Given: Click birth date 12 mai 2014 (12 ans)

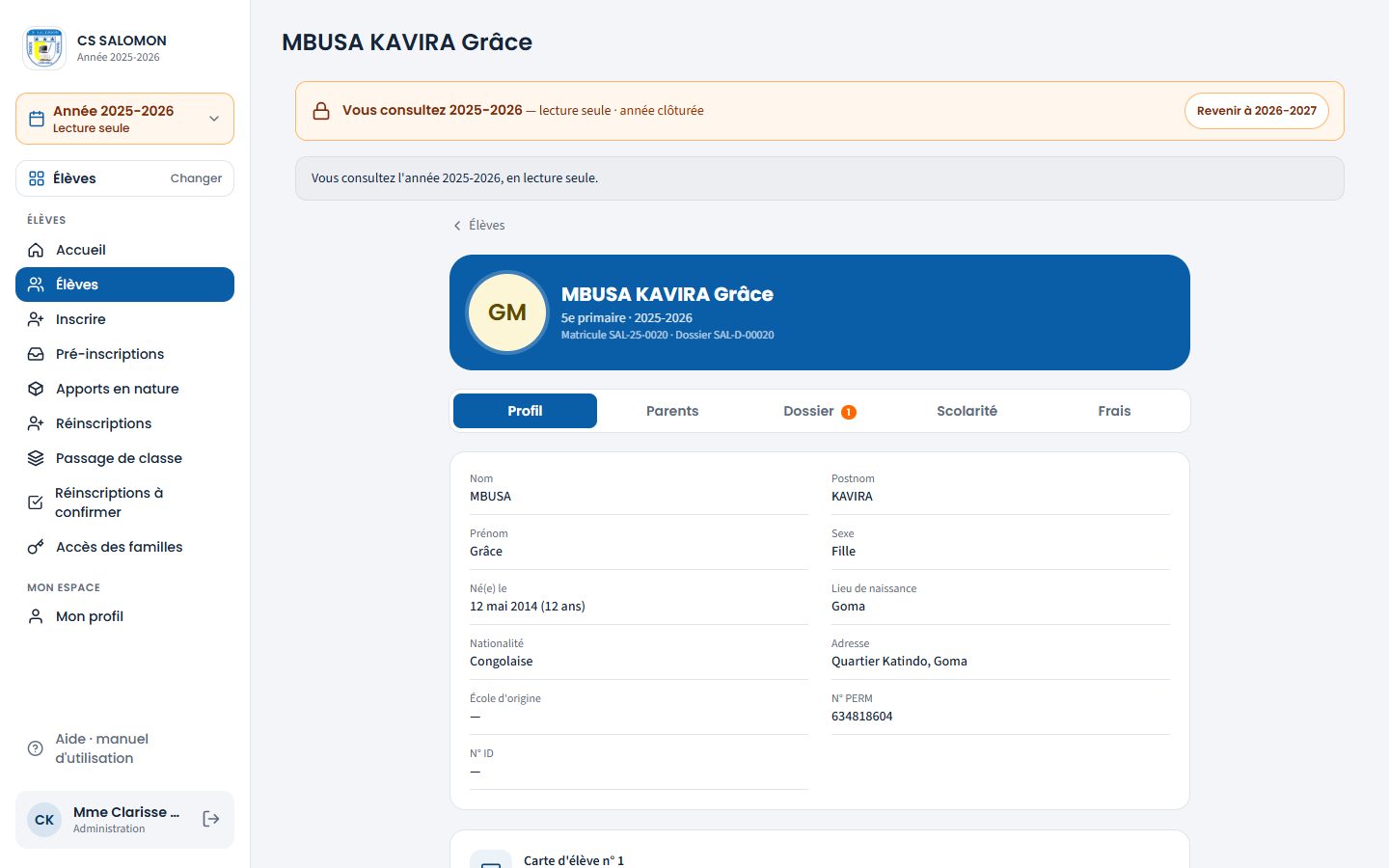Looking at the screenshot, I should coord(528,607).
